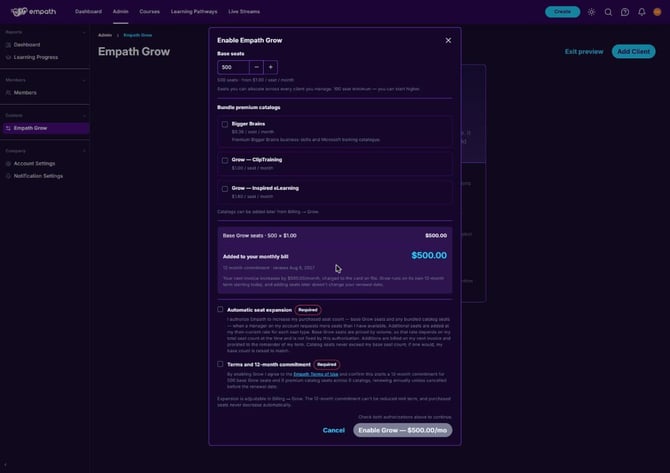
Task: Toggle the light/dark theme sun icon
Action: click(591, 12)
